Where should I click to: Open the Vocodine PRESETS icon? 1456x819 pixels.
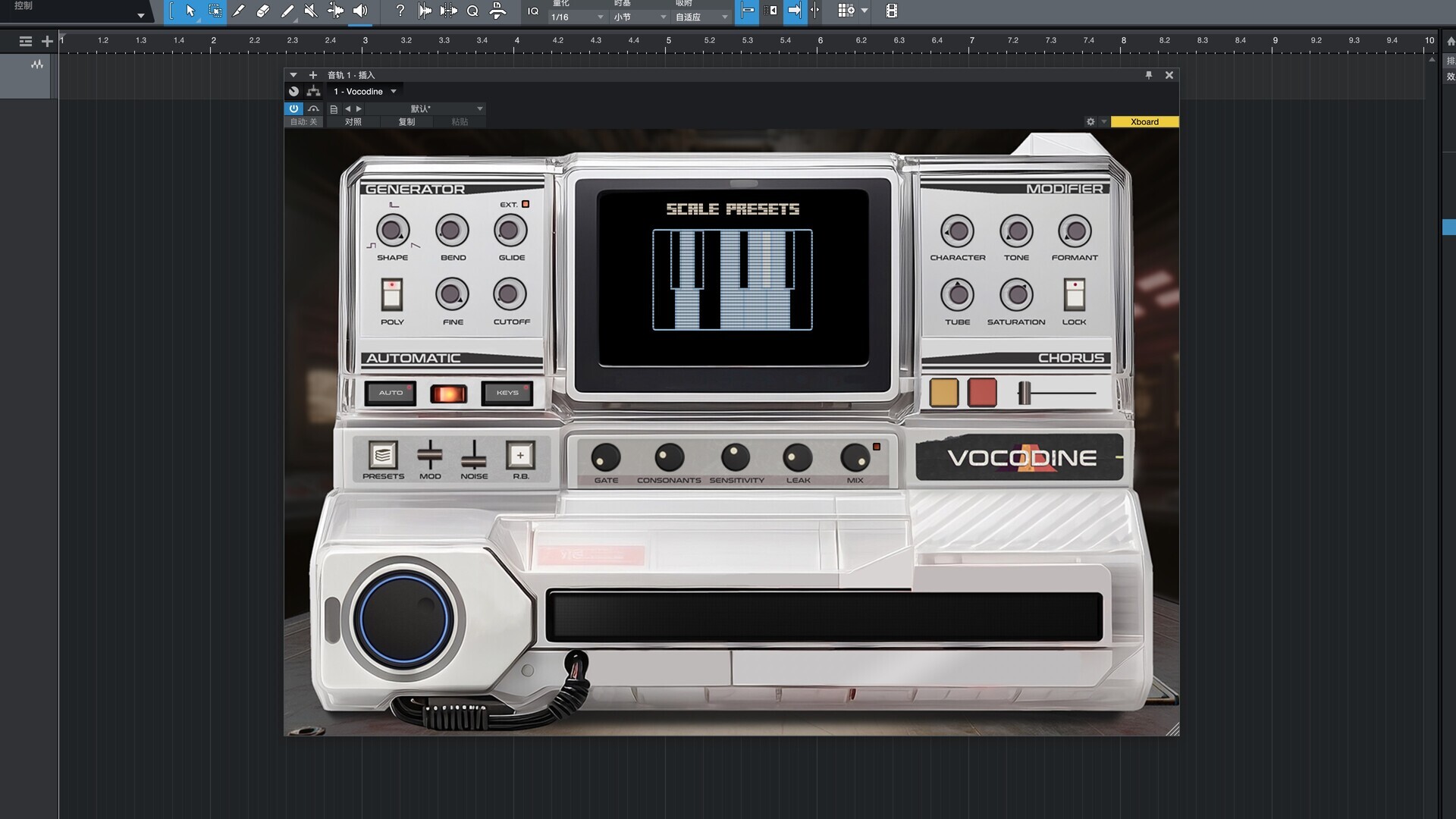point(383,455)
